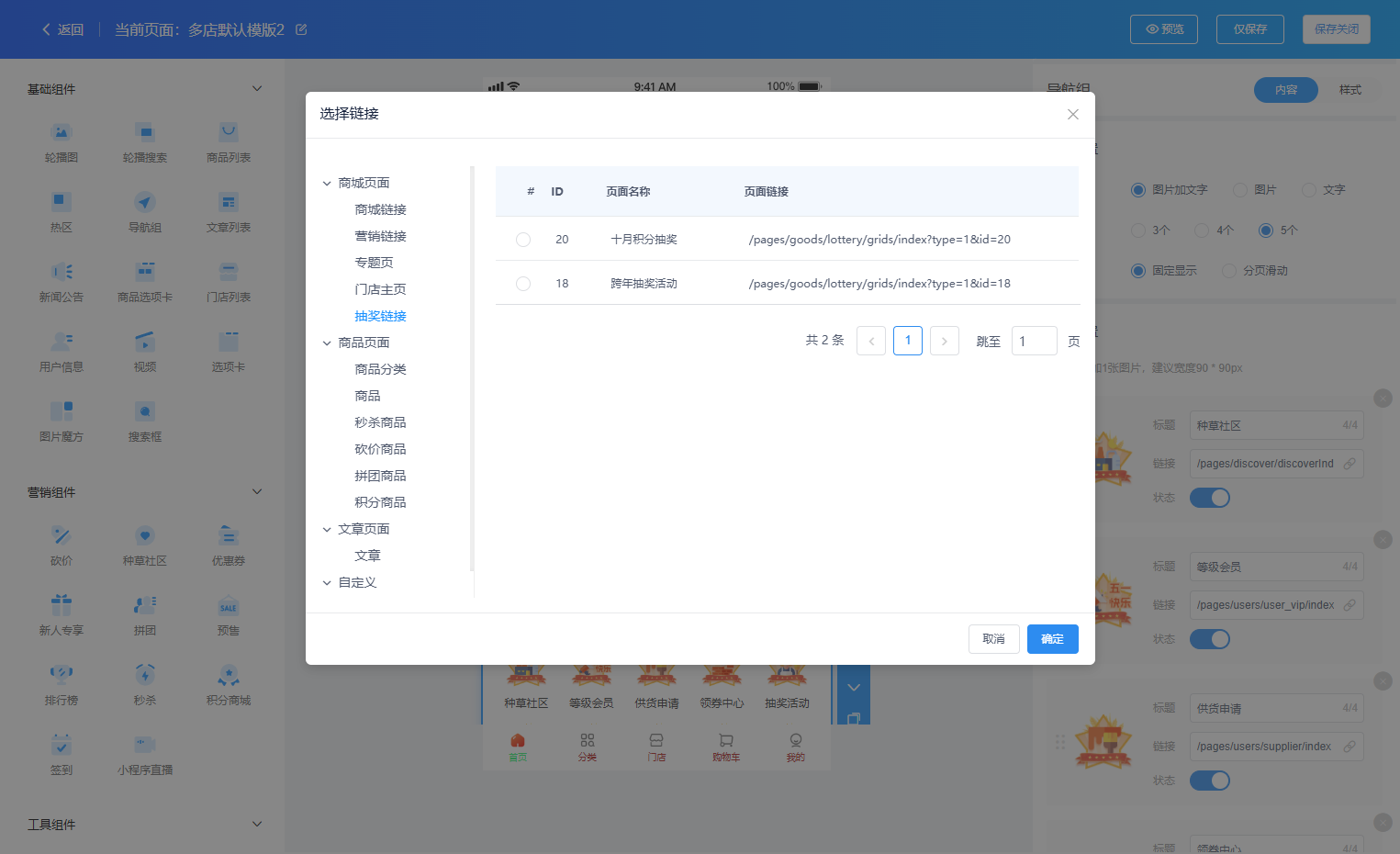Click the 取消 cancel button

993,639
